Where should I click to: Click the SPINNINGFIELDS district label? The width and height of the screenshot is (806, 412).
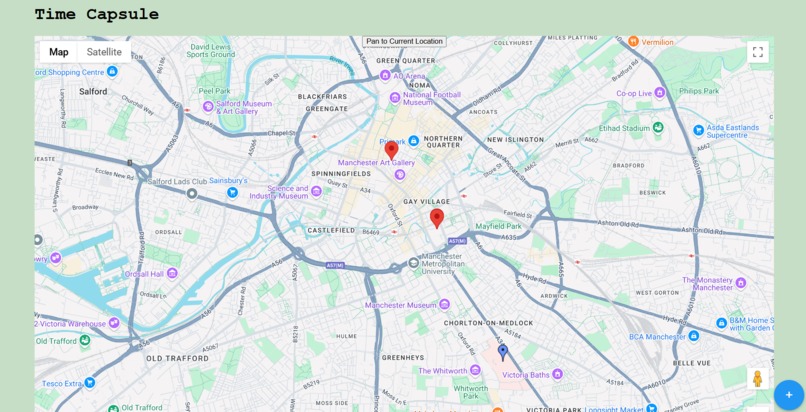click(x=341, y=174)
